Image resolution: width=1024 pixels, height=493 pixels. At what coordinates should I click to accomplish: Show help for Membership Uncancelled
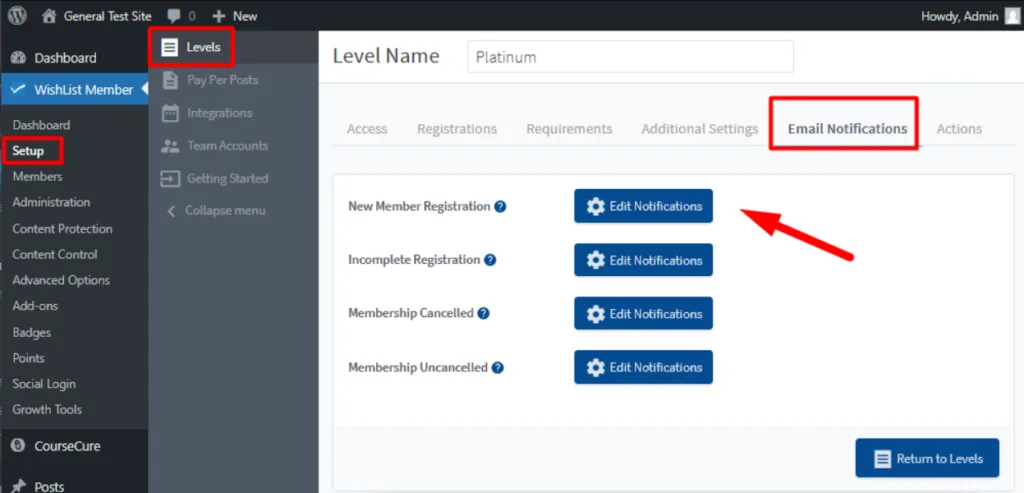pos(498,368)
